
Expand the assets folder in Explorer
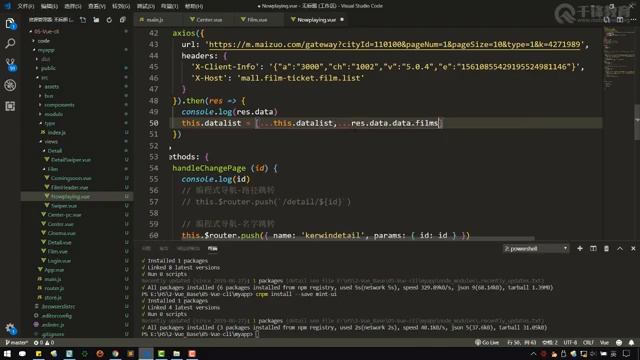point(51,87)
